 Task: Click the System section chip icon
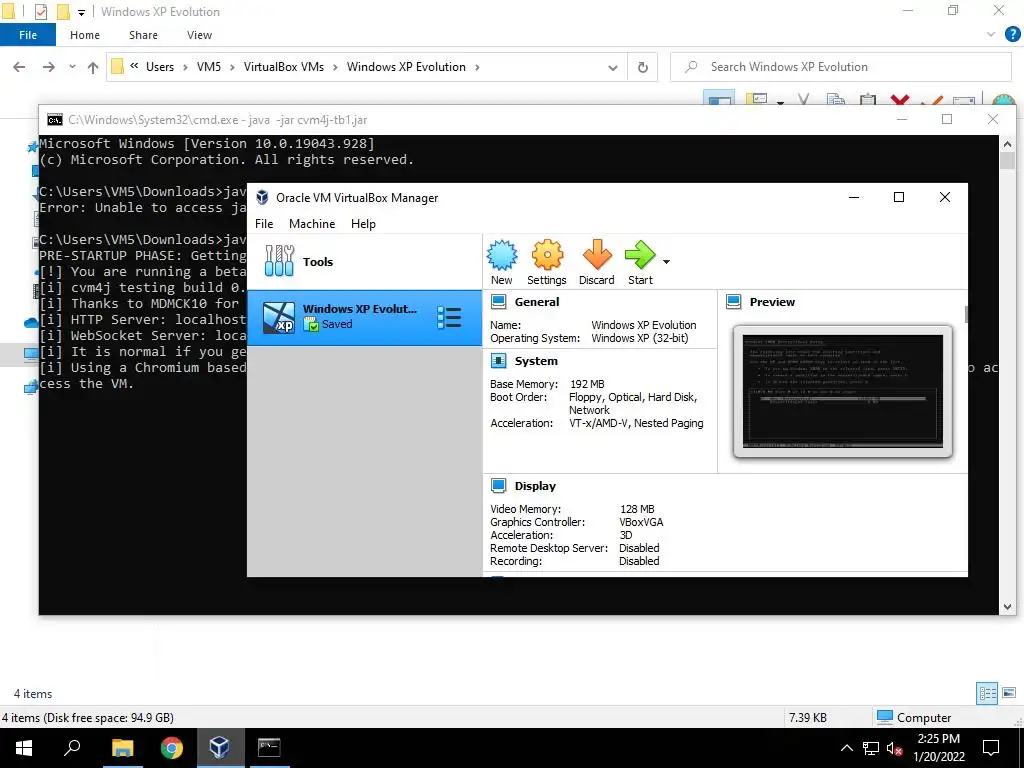[x=498, y=360]
